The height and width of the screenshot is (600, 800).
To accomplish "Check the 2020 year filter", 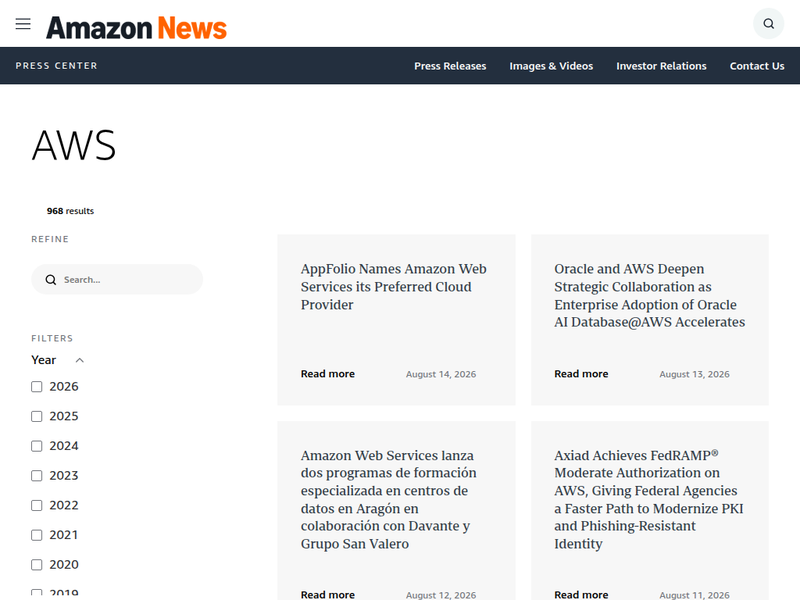I will tap(37, 564).
